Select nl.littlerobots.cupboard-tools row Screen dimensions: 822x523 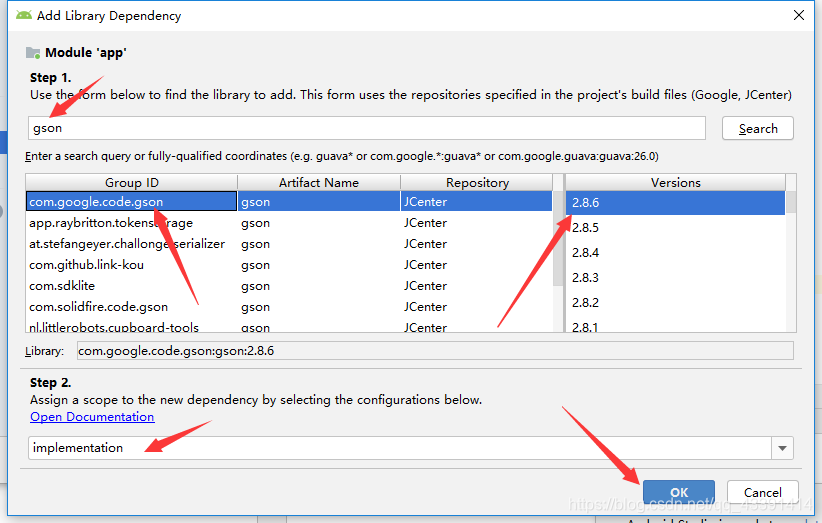click(x=289, y=326)
